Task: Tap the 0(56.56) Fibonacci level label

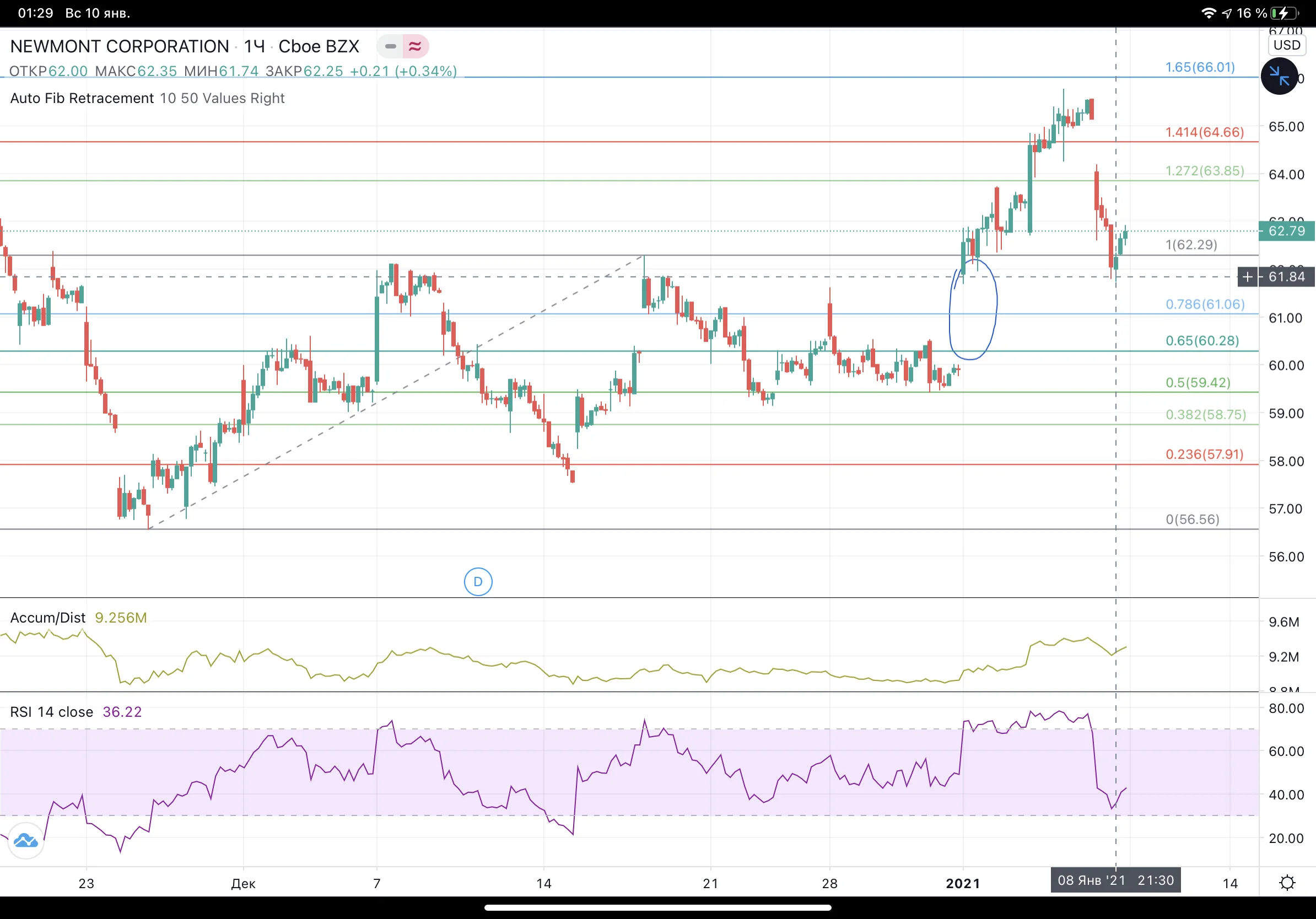Action: pyautogui.click(x=1192, y=520)
